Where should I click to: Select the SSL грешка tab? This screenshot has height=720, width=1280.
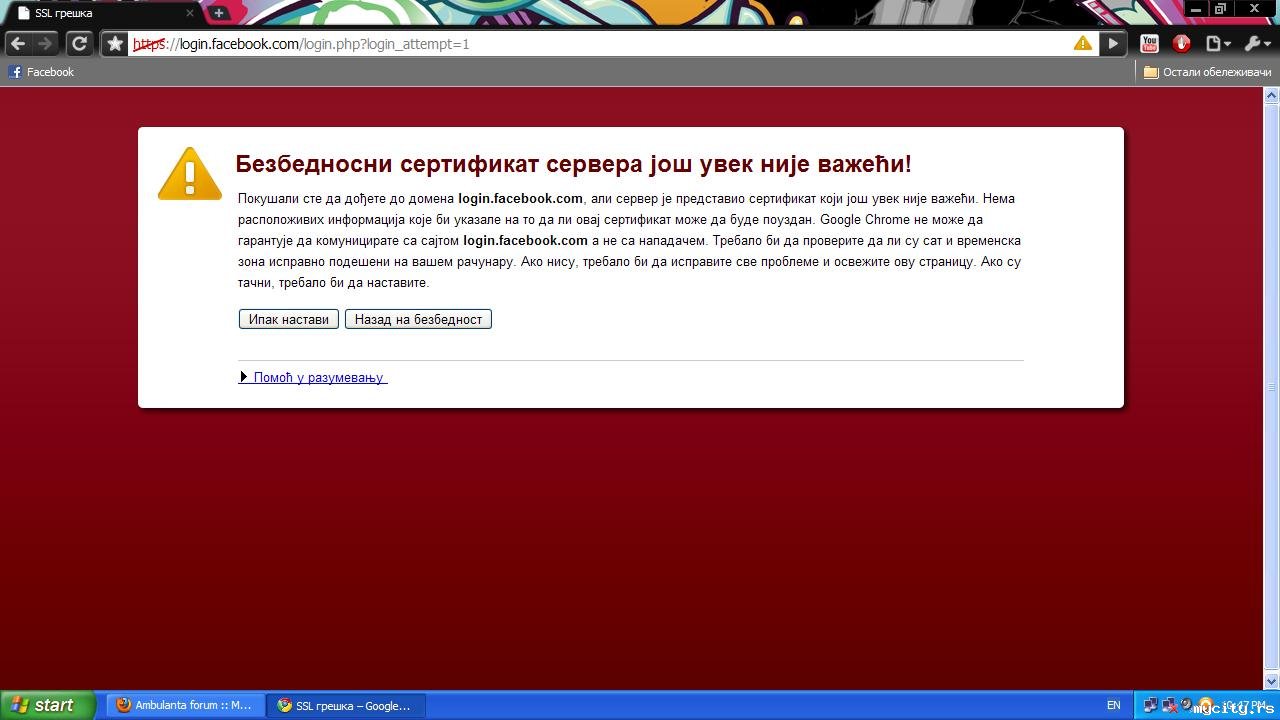pos(105,13)
